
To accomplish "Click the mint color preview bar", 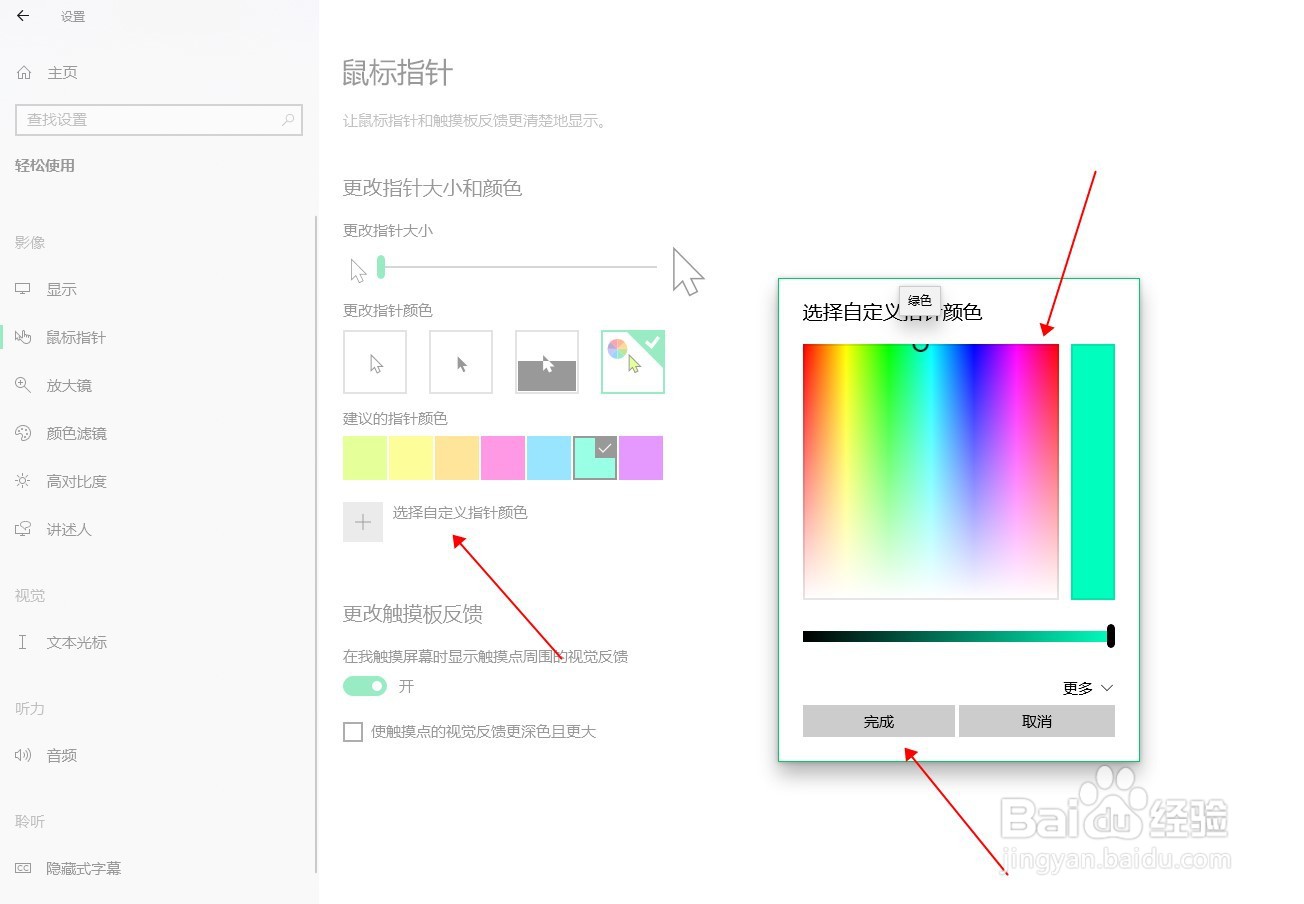I will click(1093, 471).
